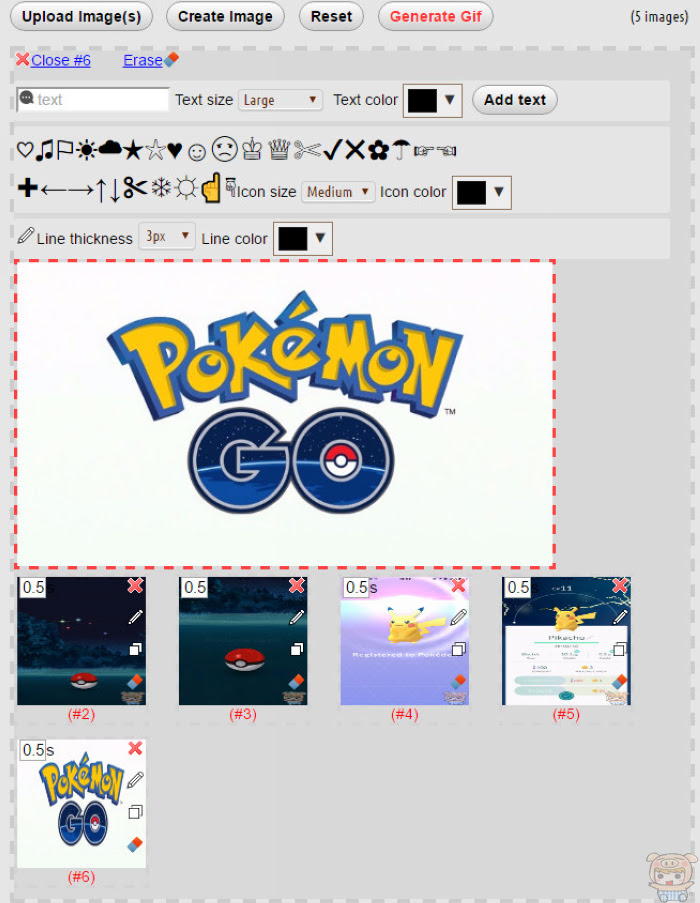Insert the right-pointing hand symbol
Viewport: 700px width, 903px height.
423,151
